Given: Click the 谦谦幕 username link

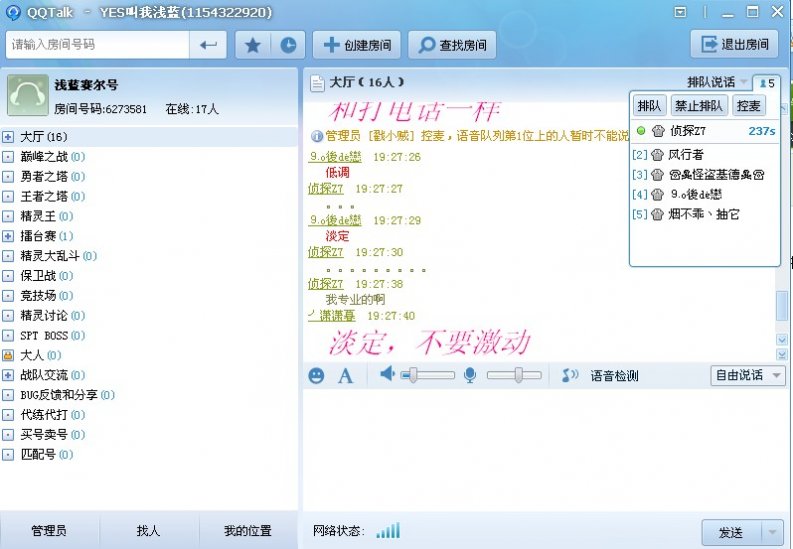Looking at the screenshot, I should (x=332, y=316).
